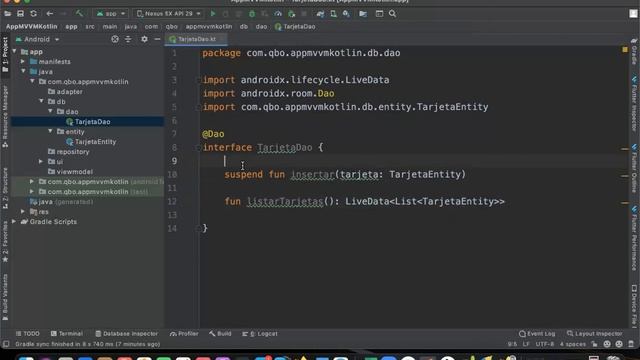Collapse the app module tree node
The width and height of the screenshot is (640, 360).
click(15, 51)
